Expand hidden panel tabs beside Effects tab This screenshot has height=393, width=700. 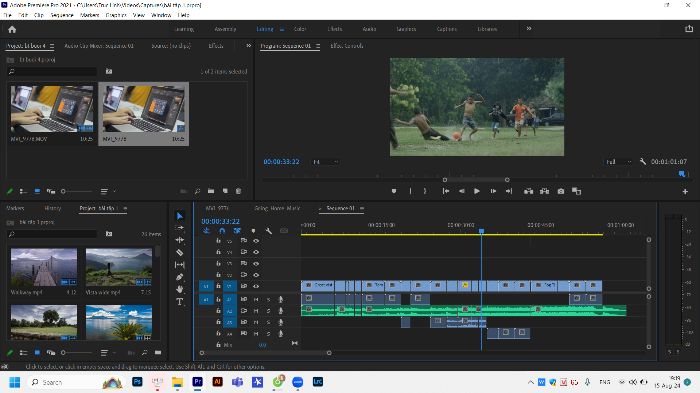(249, 46)
